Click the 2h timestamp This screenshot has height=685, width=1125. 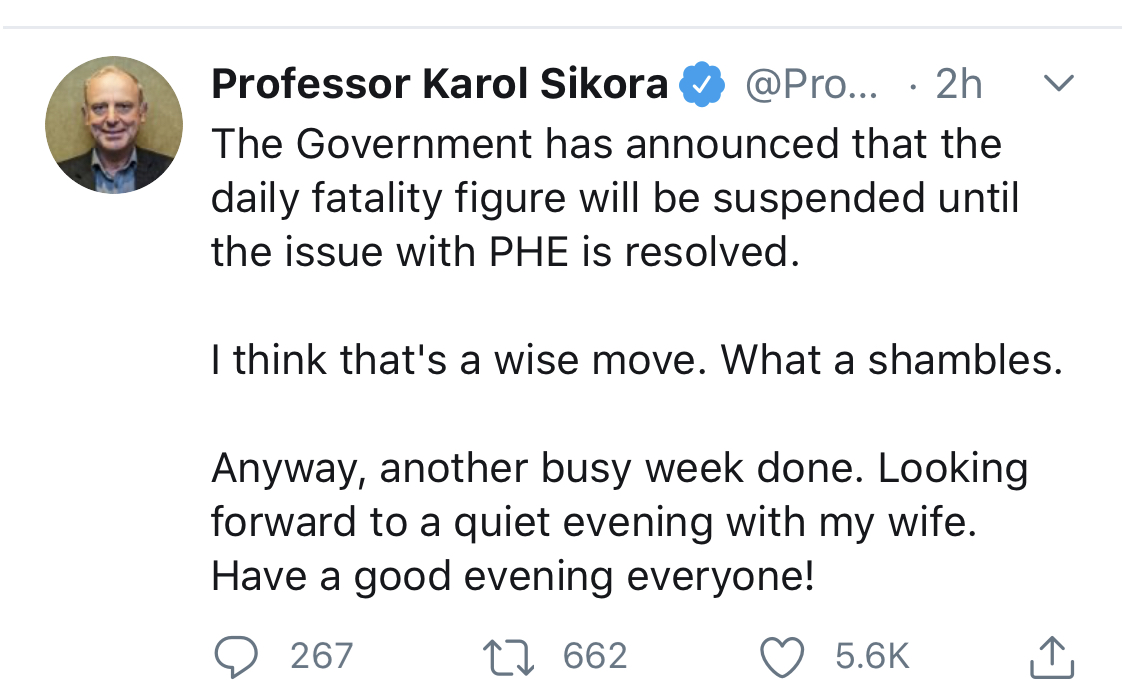click(x=958, y=86)
